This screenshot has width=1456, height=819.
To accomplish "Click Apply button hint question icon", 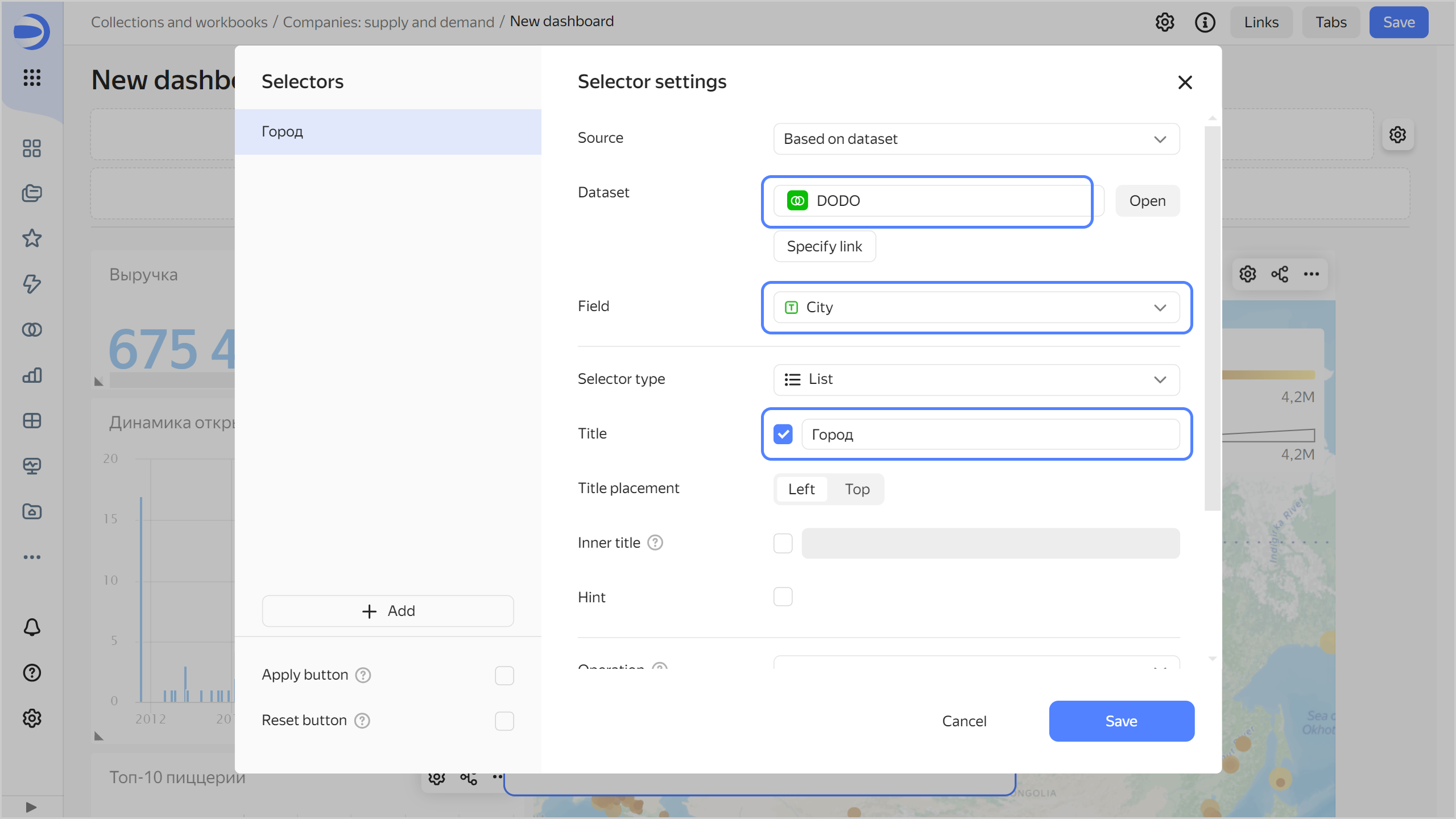I will (x=363, y=675).
